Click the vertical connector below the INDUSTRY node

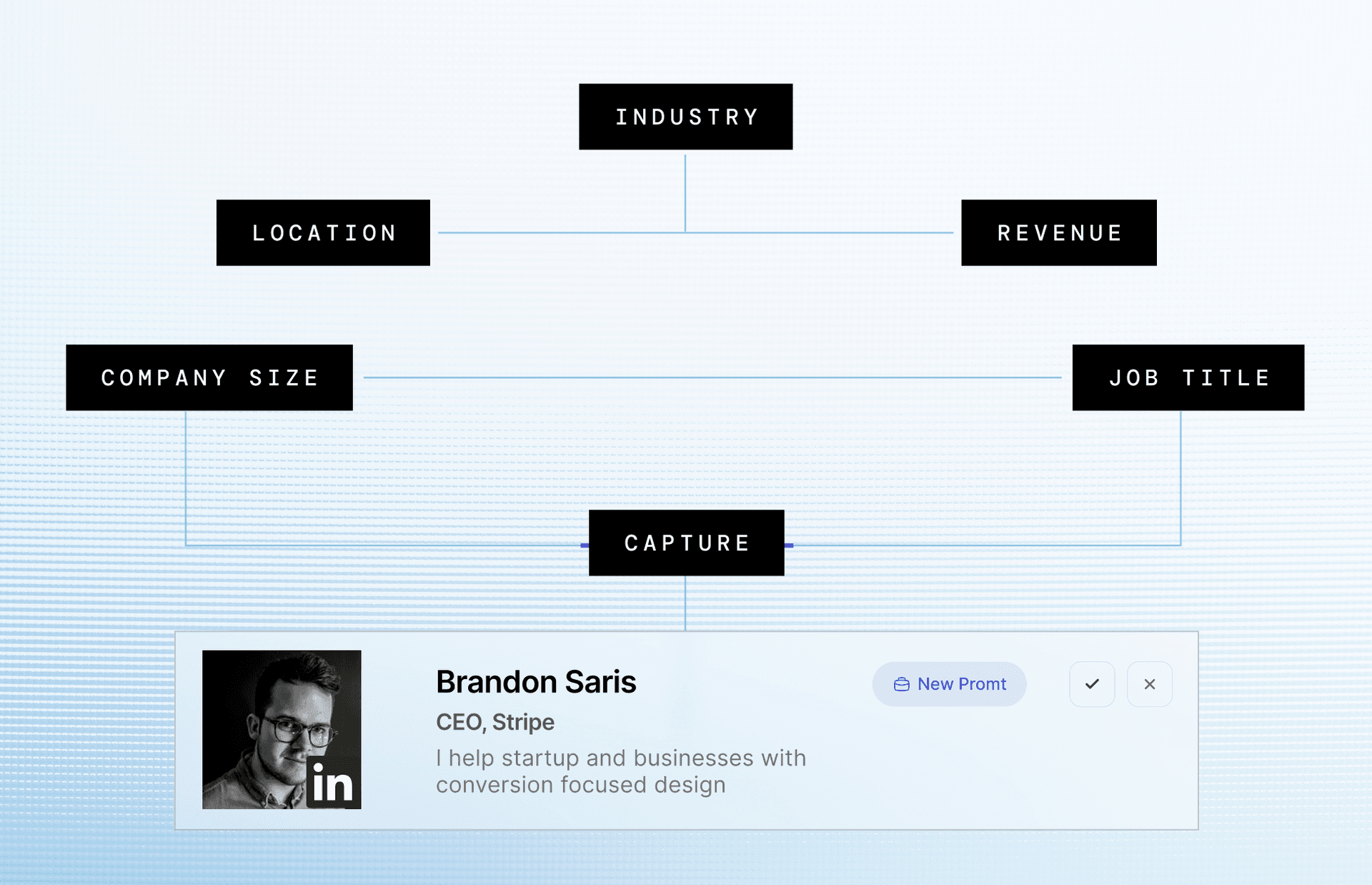(x=685, y=193)
